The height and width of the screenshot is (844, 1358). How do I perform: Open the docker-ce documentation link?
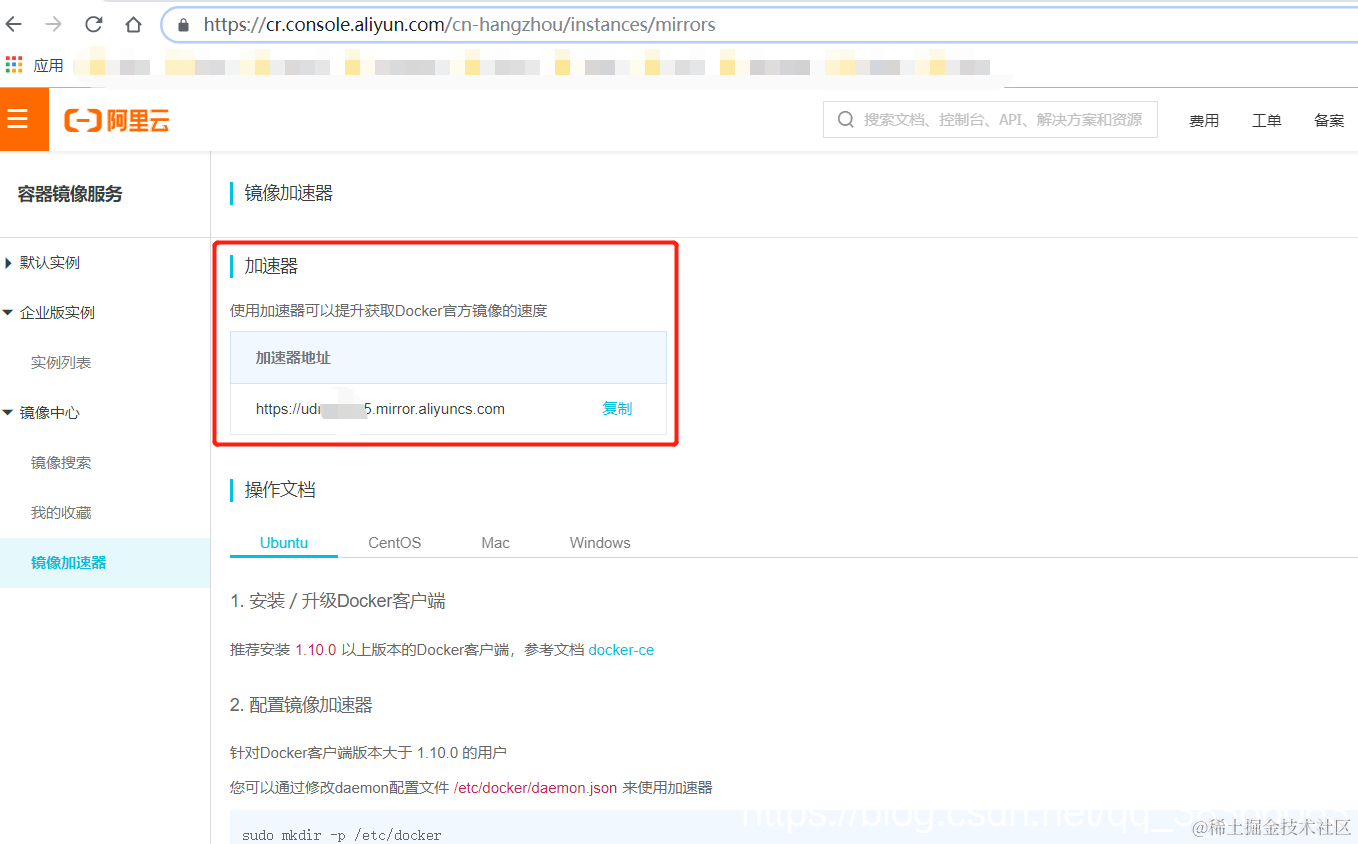[621, 649]
